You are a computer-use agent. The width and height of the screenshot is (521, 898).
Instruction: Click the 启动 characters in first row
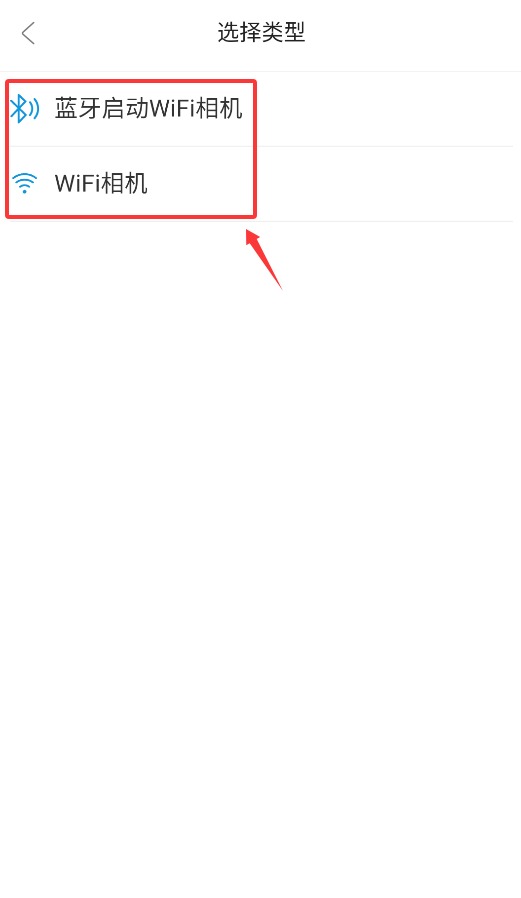[125, 108]
